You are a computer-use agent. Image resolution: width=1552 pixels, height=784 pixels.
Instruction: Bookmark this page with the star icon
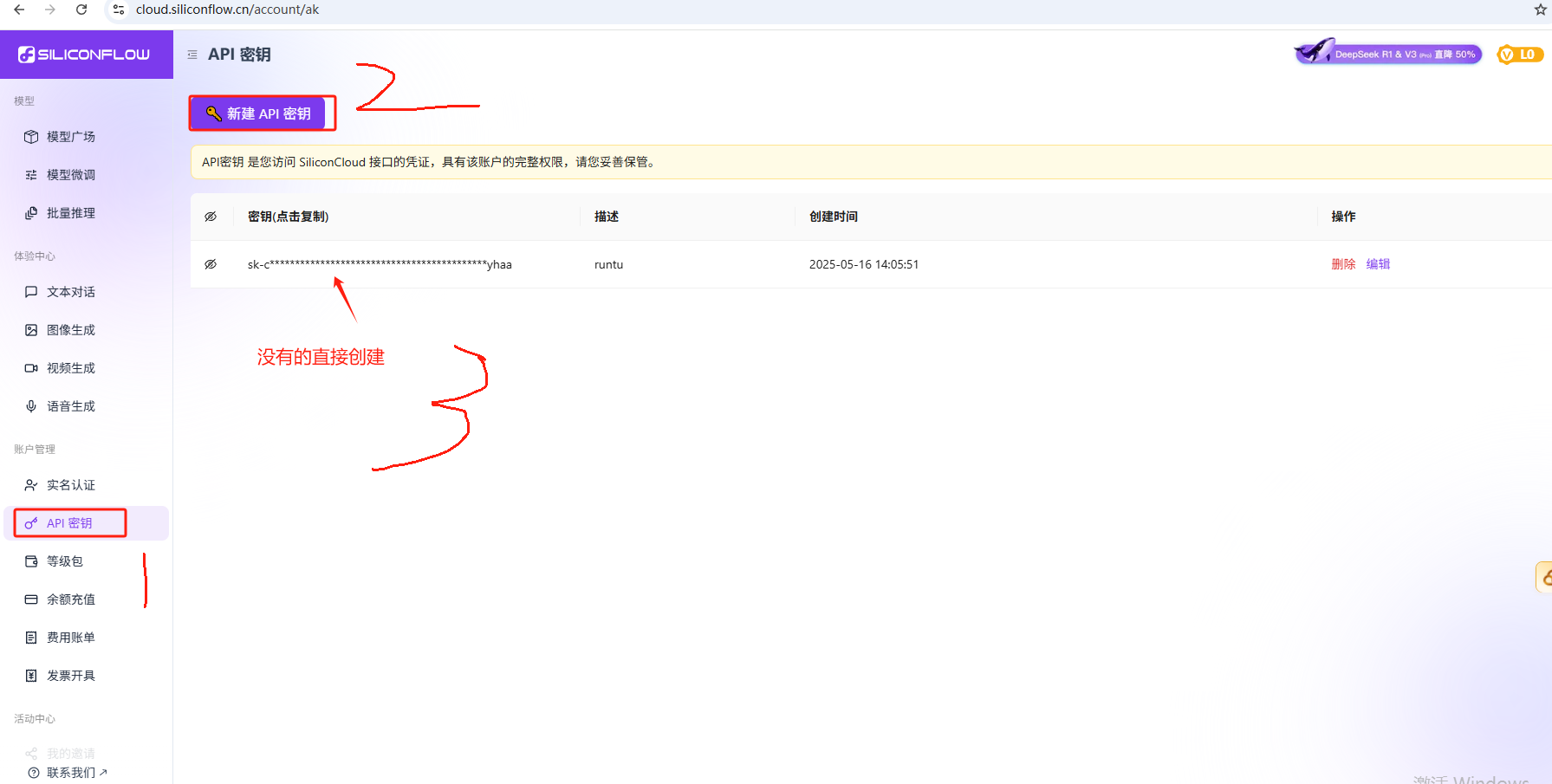click(1540, 10)
